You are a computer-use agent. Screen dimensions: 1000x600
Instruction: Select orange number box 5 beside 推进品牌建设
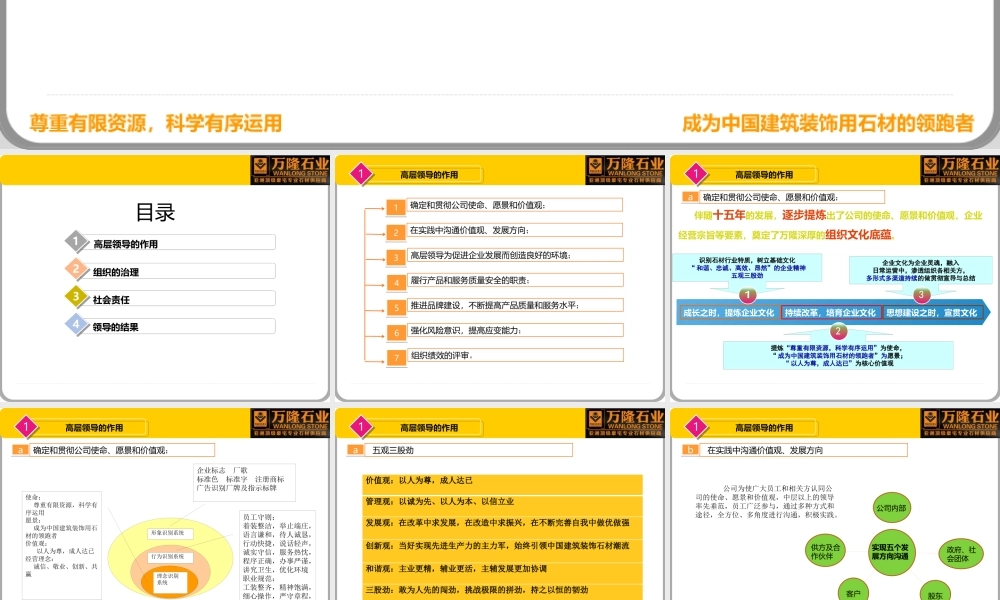coord(396,307)
